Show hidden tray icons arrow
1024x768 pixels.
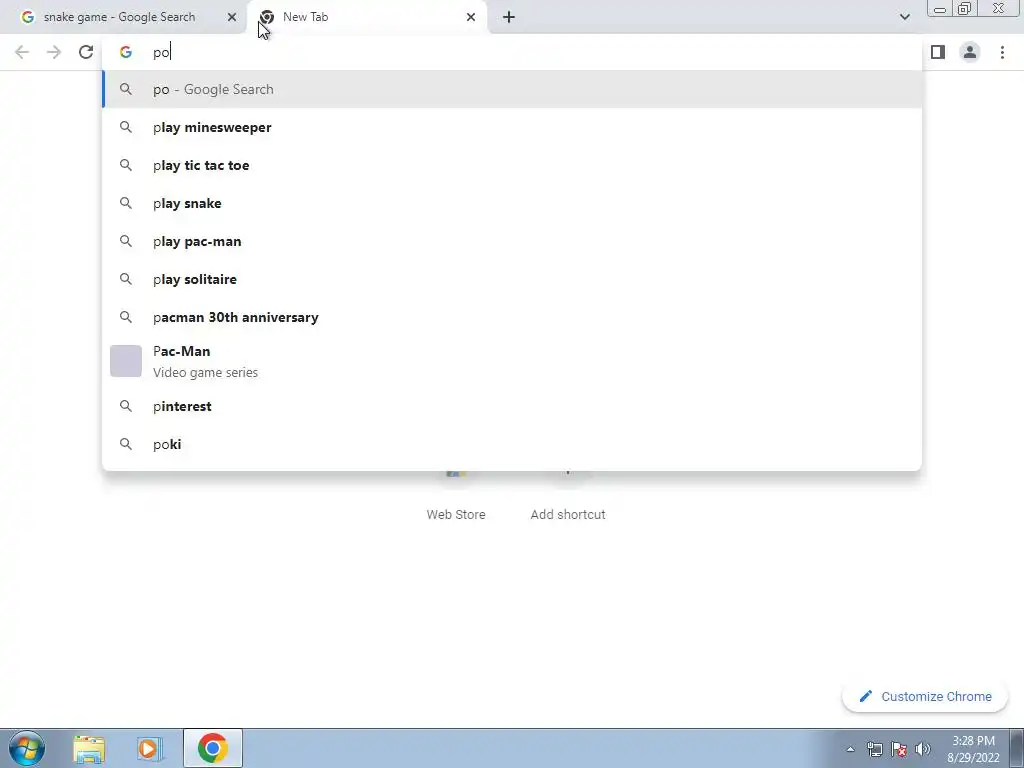850,749
